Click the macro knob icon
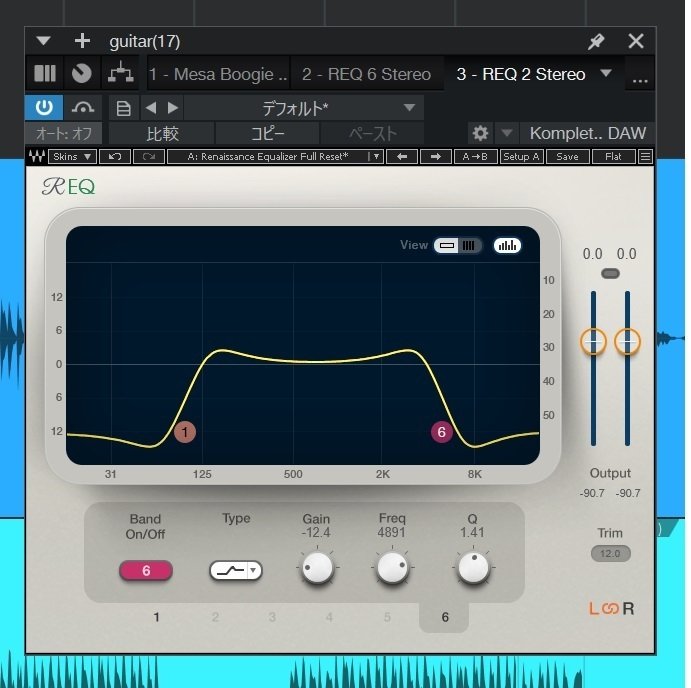691x688 pixels. pos(82,74)
